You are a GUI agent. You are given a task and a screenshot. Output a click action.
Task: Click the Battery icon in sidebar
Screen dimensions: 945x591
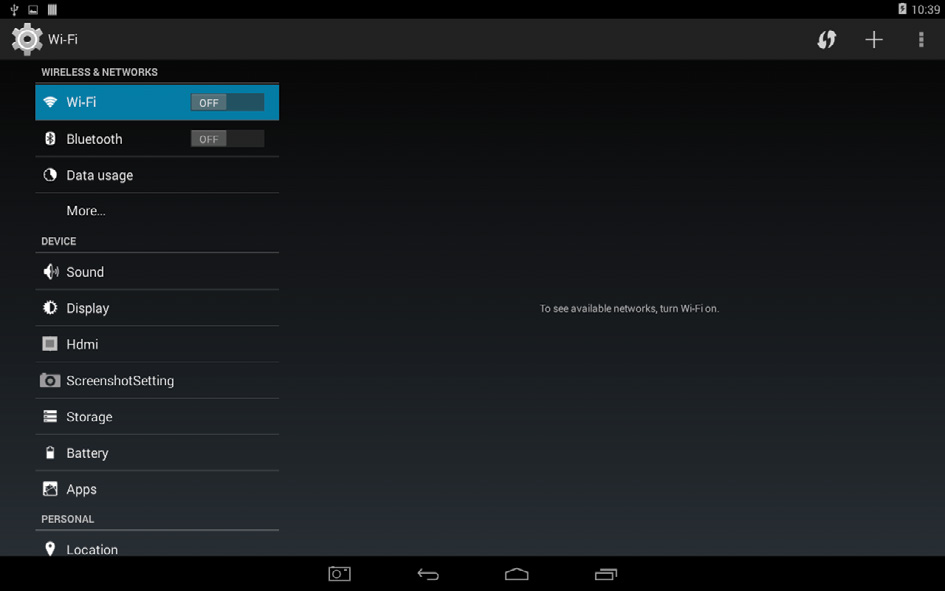[x=50, y=452]
